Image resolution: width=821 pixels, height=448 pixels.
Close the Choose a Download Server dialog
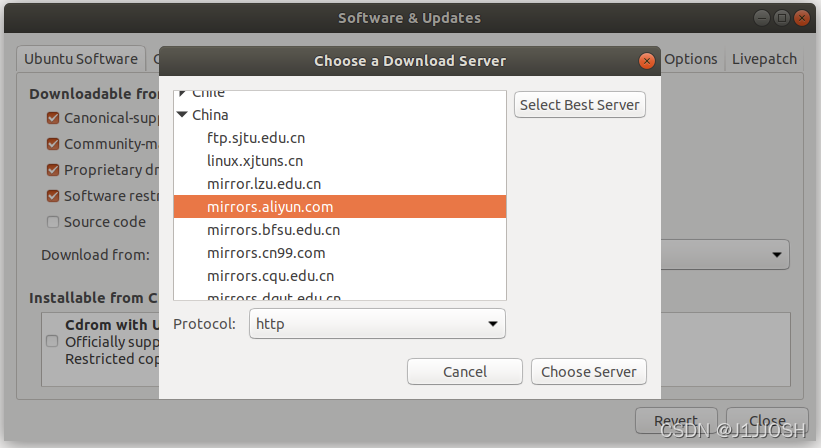click(647, 61)
